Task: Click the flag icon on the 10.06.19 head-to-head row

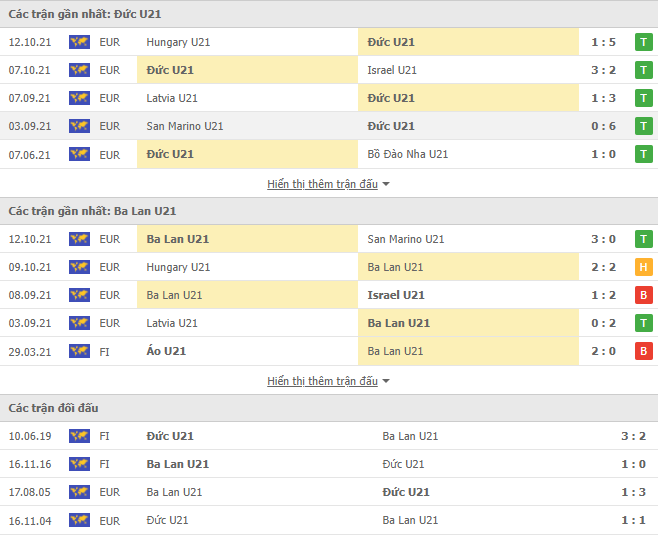Action: [79, 436]
